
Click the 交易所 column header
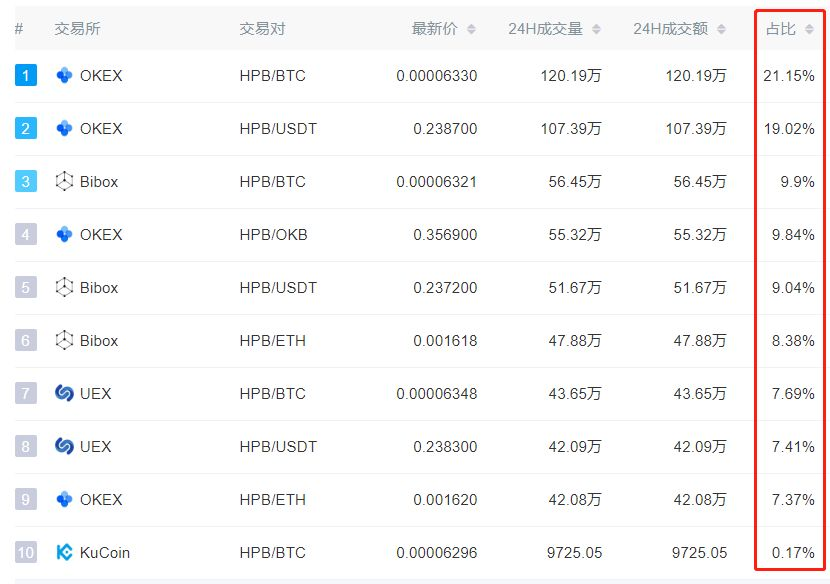pos(77,29)
